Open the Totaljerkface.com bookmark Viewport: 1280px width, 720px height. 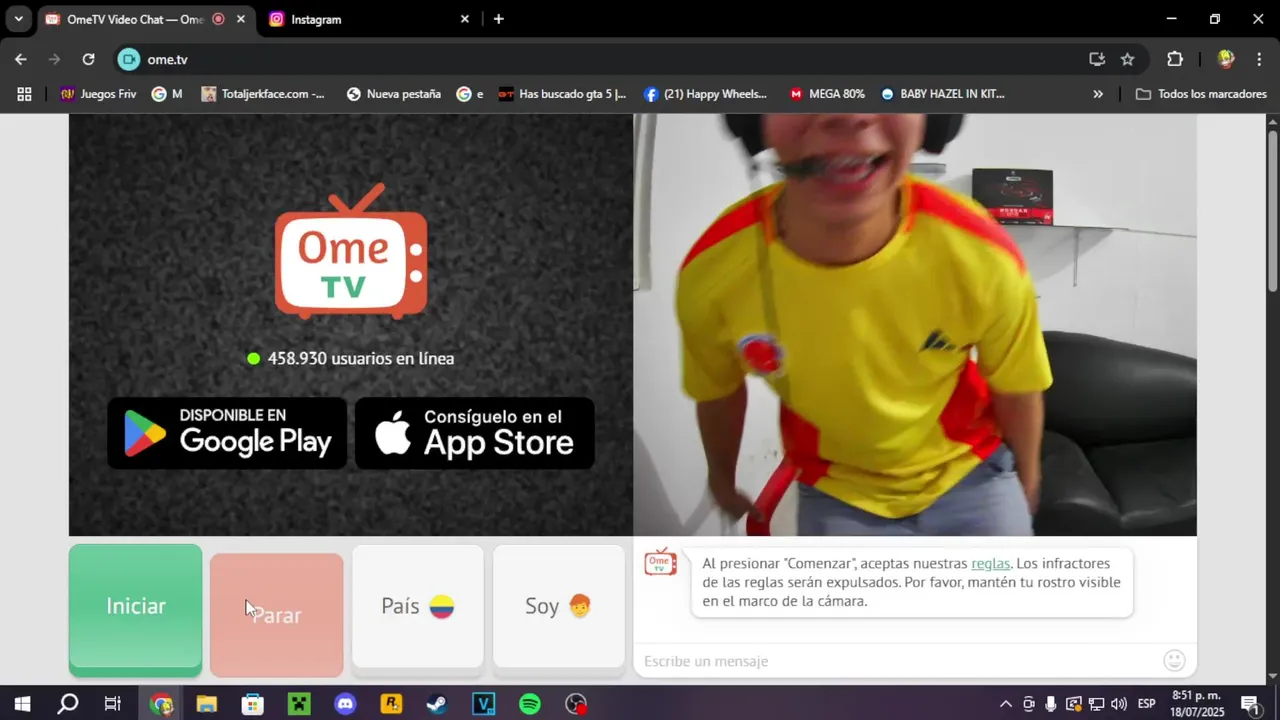point(263,94)
